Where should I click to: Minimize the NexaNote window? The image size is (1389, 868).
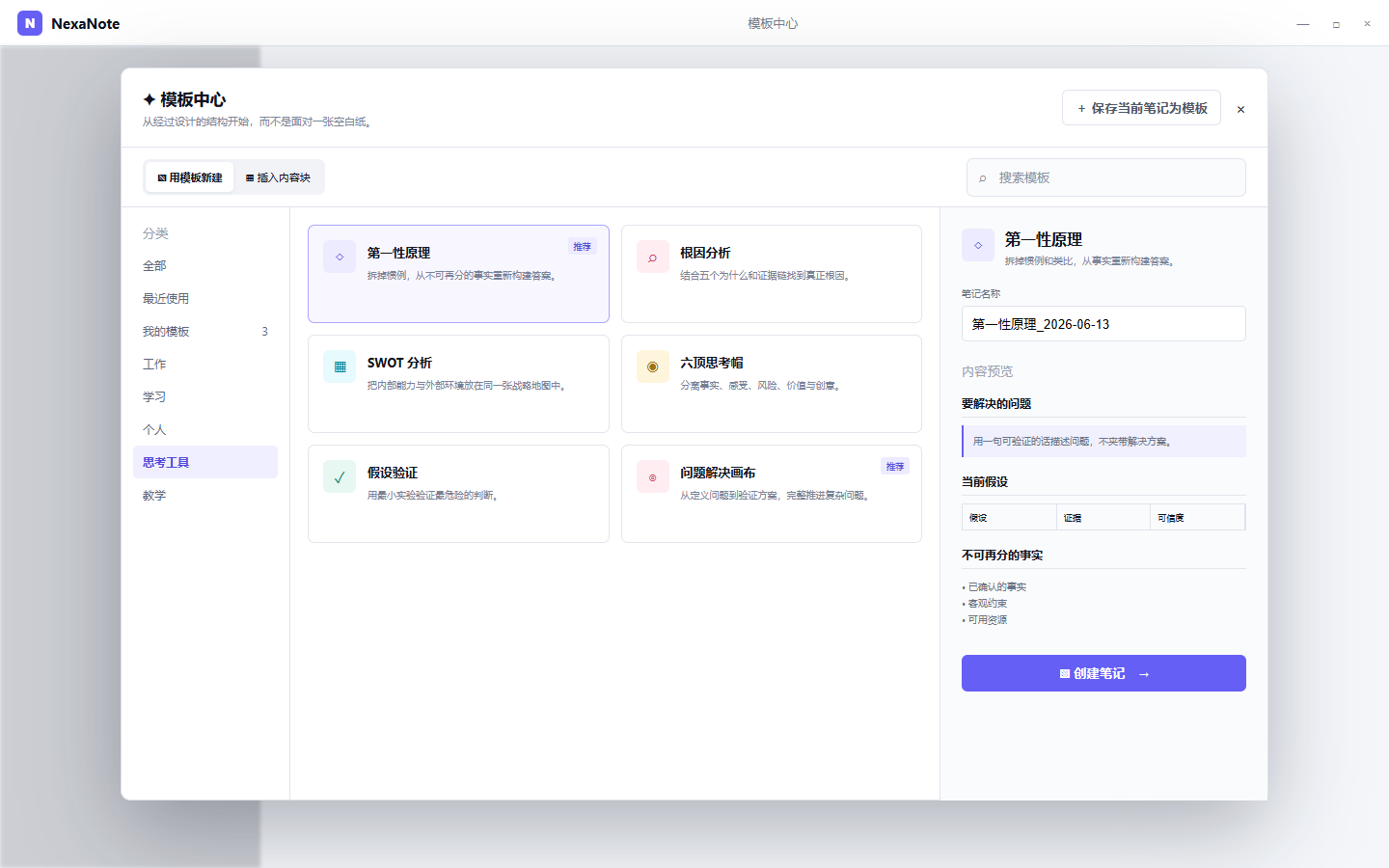[1303, 23]
